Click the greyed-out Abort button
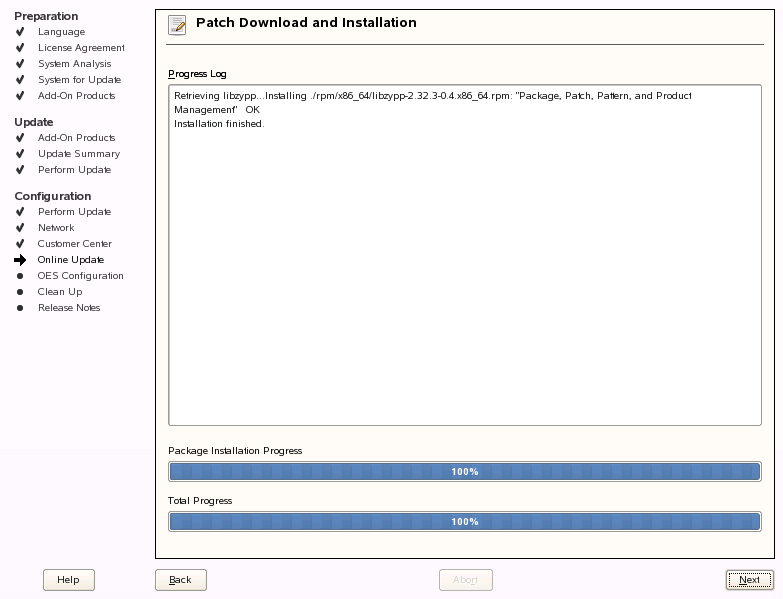 465,580
